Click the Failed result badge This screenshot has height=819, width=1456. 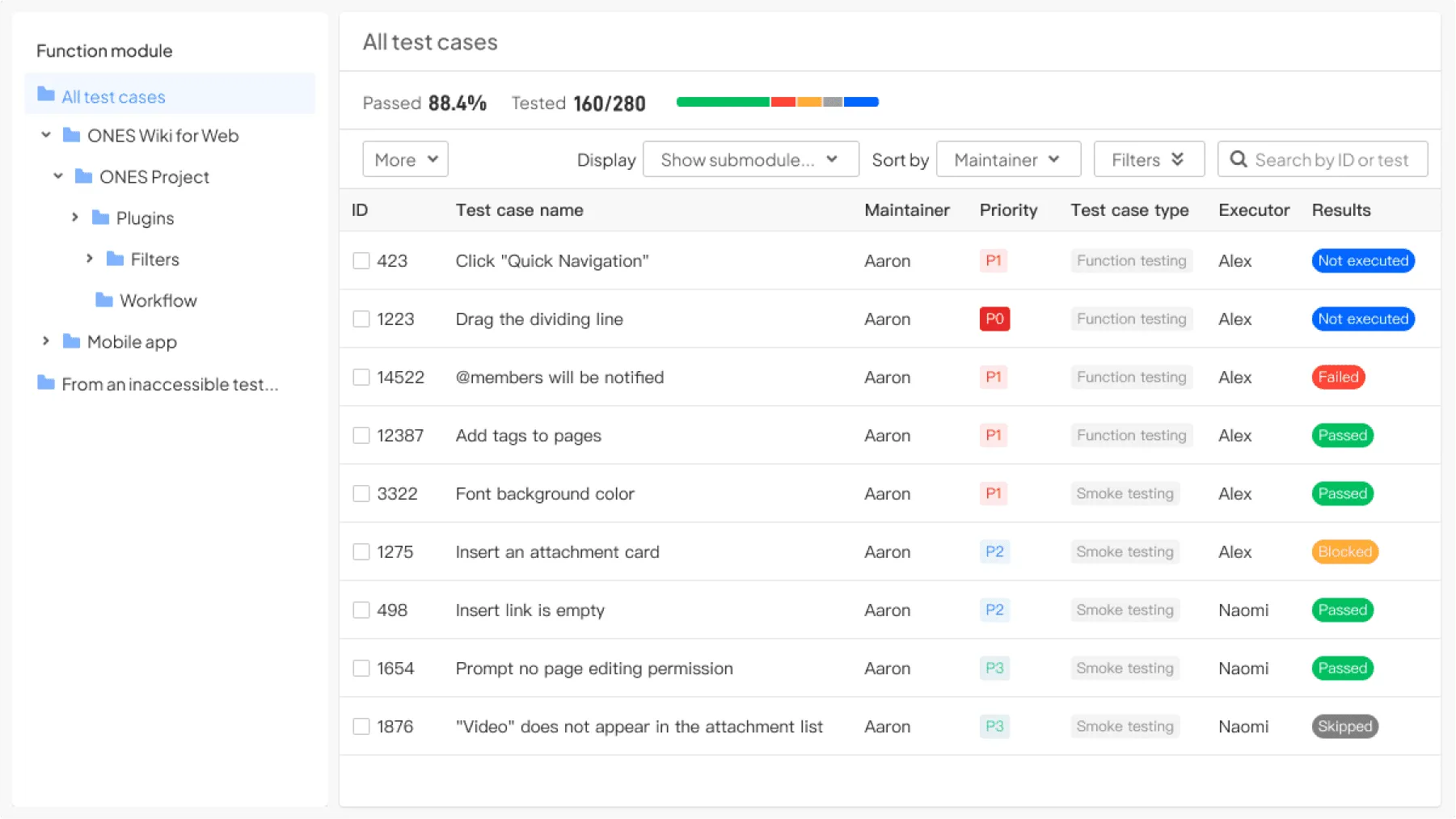tap(1337, 377)
